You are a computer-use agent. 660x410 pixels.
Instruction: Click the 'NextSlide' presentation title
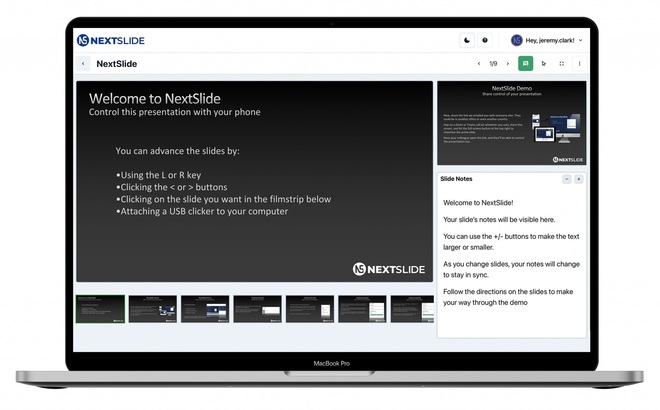[x=117, y=64]
